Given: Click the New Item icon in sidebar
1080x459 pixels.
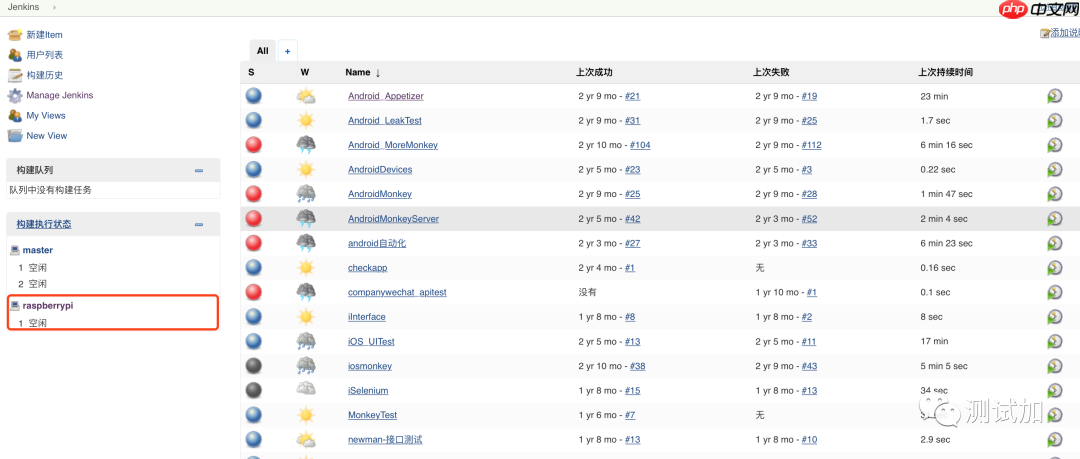Looking at the screenshot, I should (15, 35).
